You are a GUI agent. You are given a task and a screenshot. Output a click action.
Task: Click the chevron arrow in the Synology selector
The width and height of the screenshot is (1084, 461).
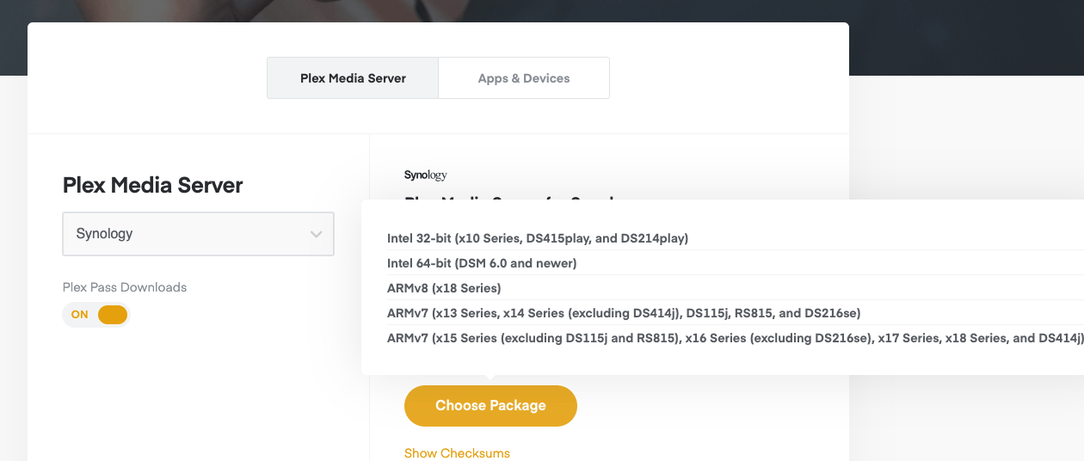tap(316, 234)
